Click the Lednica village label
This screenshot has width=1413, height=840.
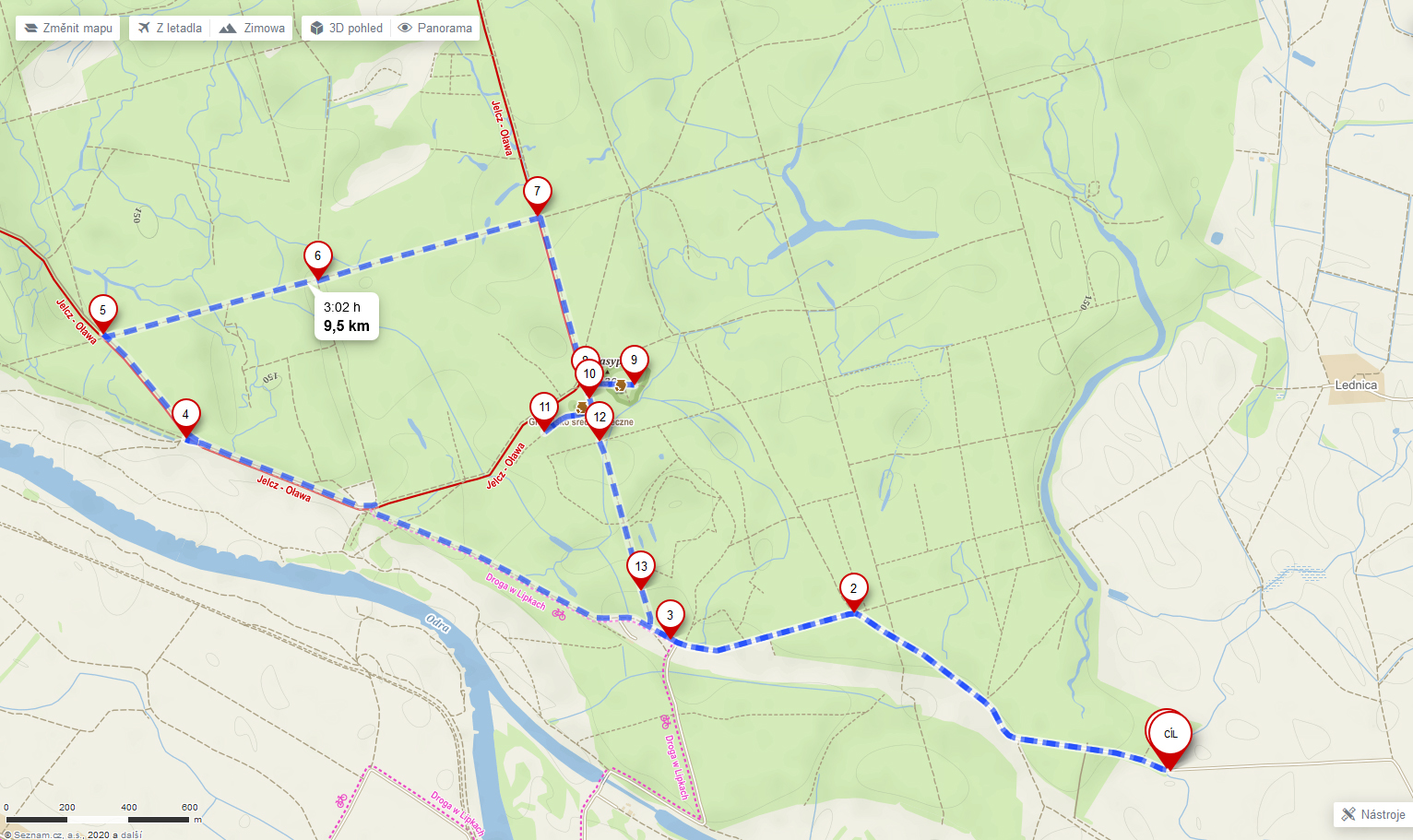click(1356, 385)
